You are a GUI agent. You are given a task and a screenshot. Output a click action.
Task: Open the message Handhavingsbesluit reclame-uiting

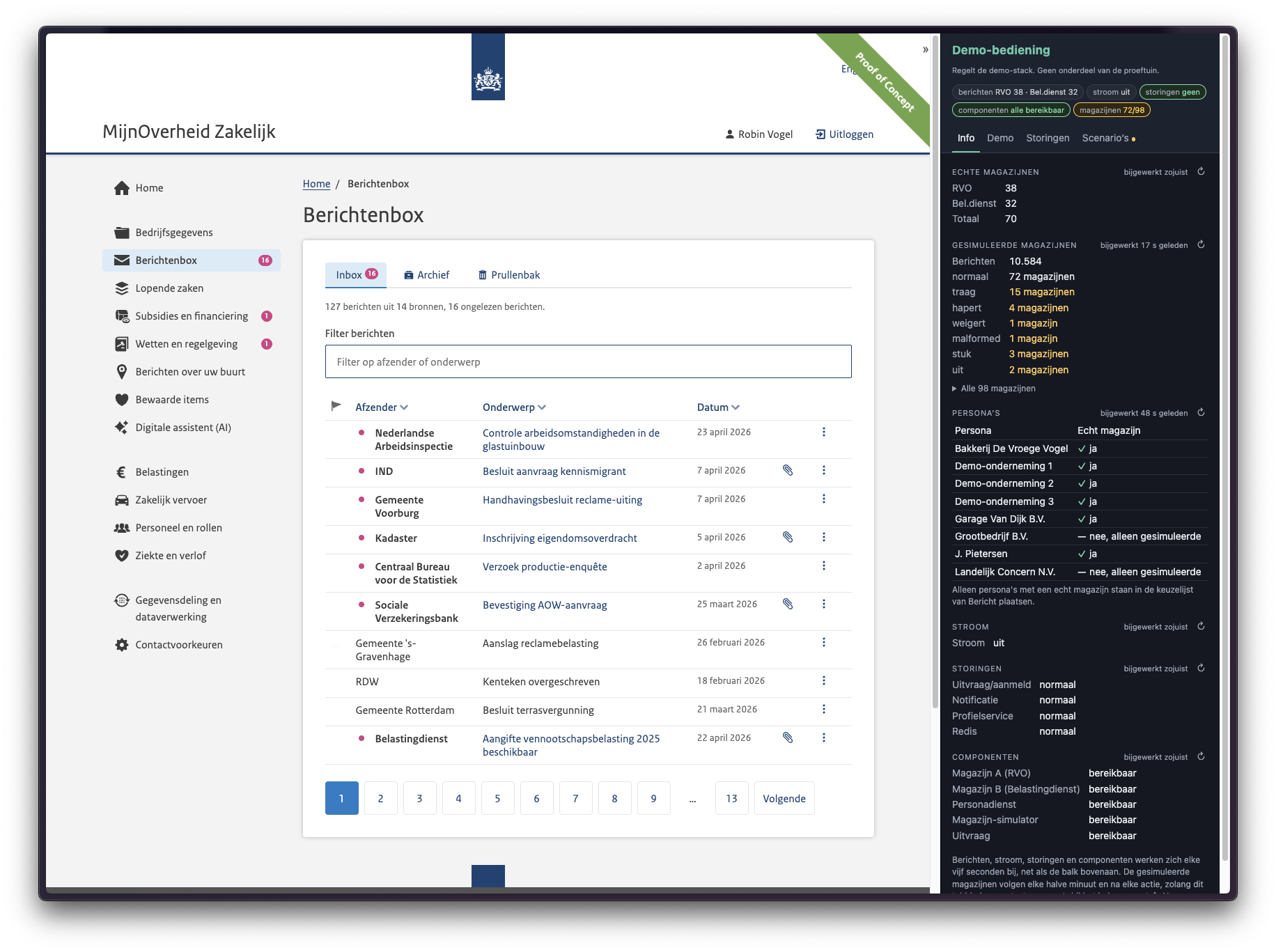click(563, 500)
